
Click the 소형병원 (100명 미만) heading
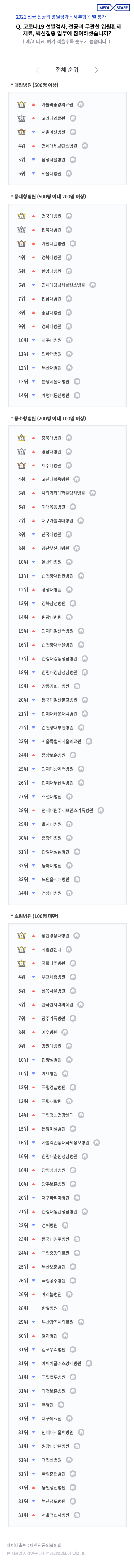pyautogui.click(x=35, y=916)
